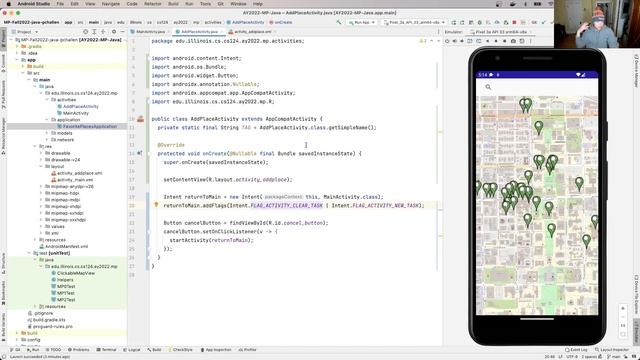Open the Profiler tool window
Viewport: 640px width, 360px height.
(247, 350)
